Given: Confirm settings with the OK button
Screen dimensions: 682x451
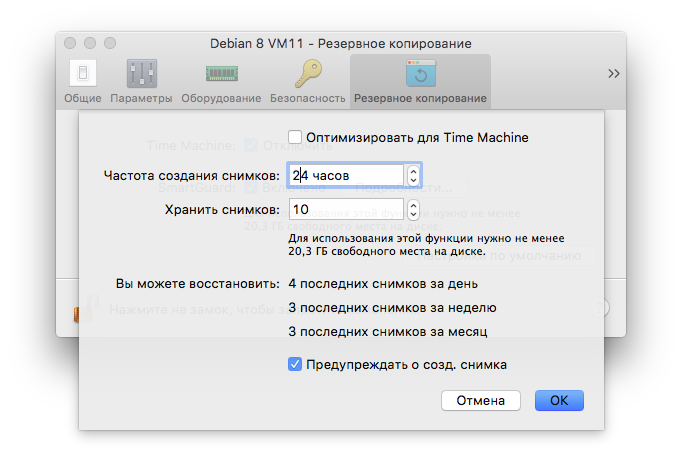Looking at the screenshot, I should 559,400.
